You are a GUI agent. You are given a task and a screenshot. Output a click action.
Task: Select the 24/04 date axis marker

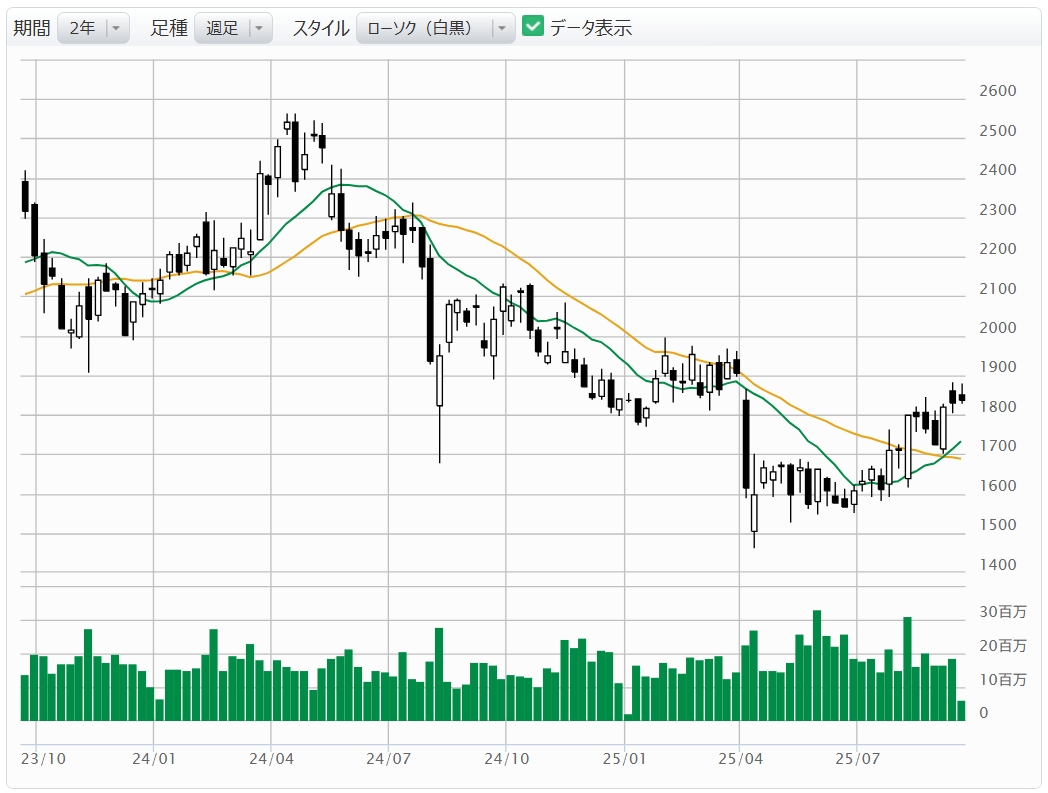pos(271,759)
